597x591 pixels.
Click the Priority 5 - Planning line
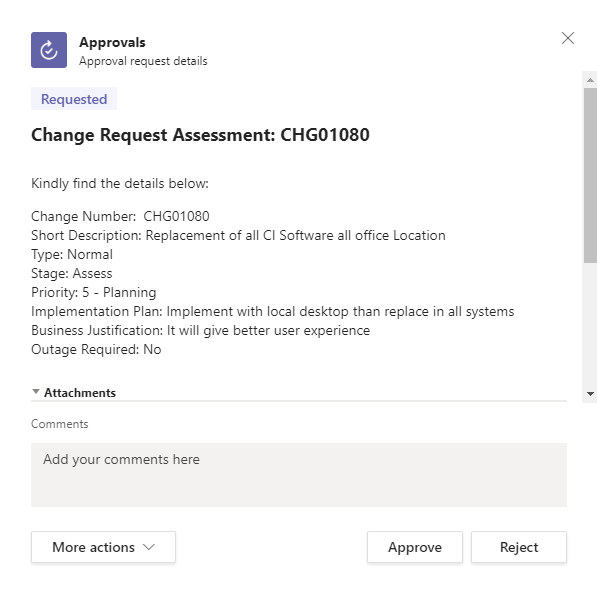click(x=94, y=292)
